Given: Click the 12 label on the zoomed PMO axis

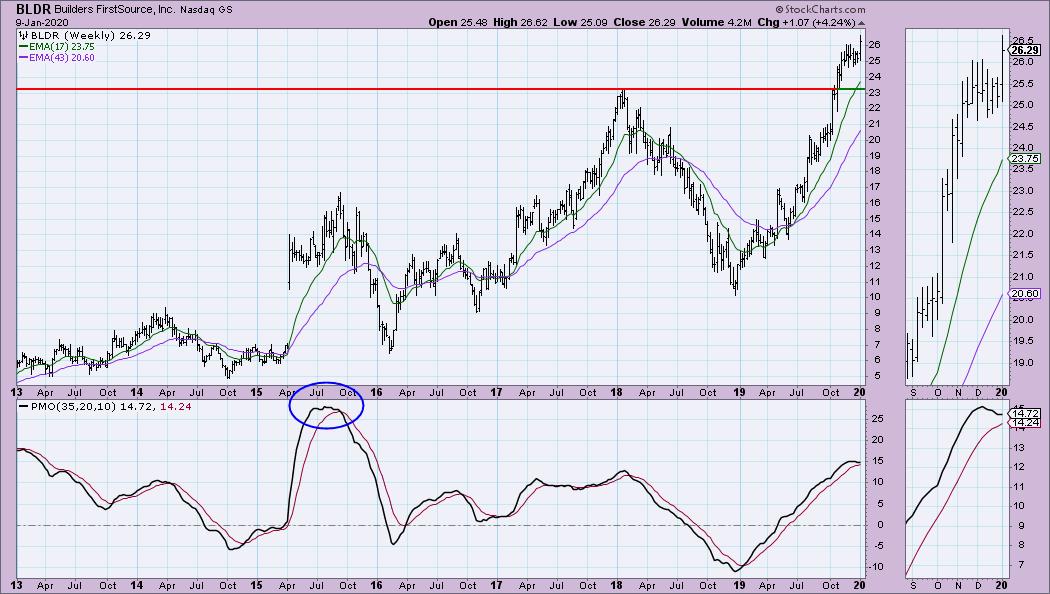Looking at the screenshot, I should [x=1019, y=467].
